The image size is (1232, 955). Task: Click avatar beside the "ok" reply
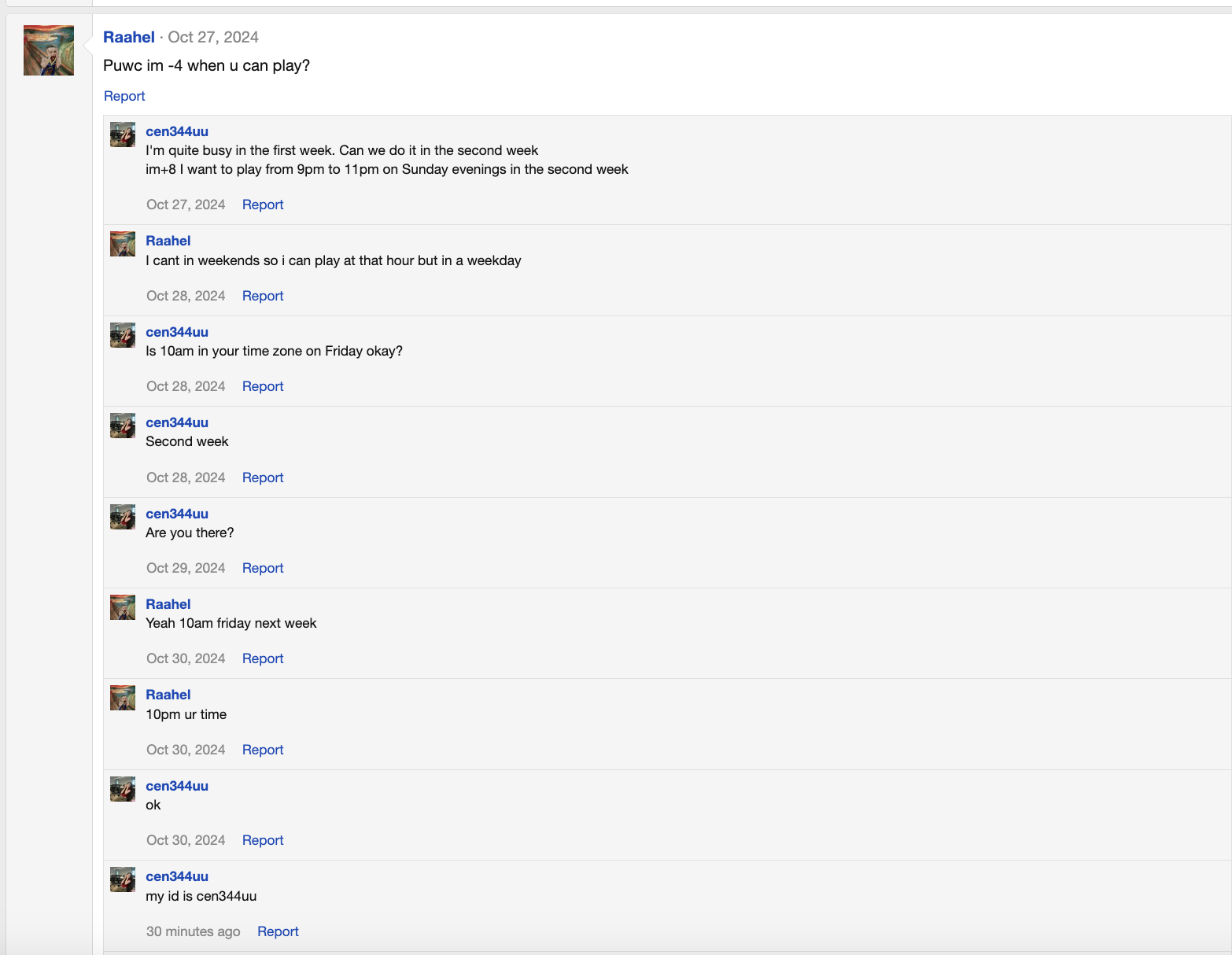(123, 789)
